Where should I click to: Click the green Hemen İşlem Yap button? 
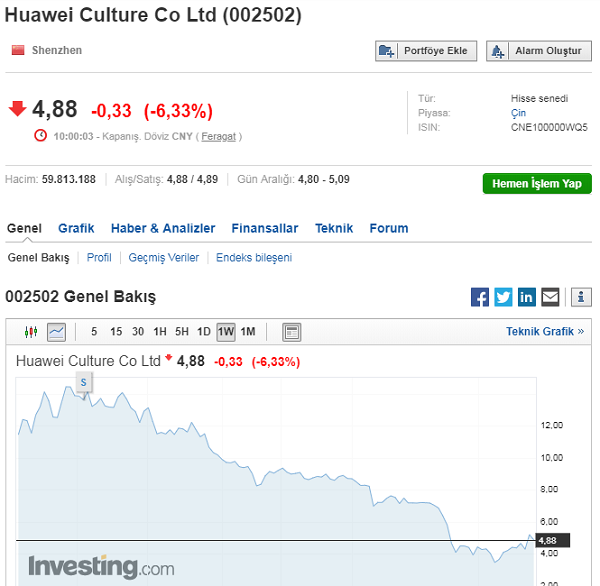pos(537,184)
